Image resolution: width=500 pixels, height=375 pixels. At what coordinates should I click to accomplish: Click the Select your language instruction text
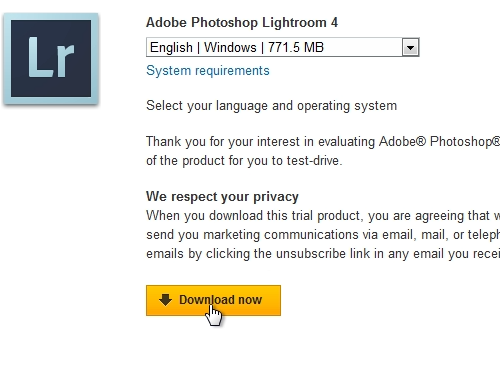pos(271,106)
